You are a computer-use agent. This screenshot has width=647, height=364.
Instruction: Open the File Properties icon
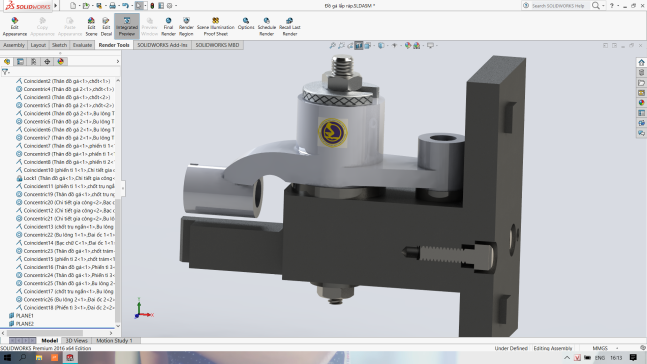pos(161,6)
